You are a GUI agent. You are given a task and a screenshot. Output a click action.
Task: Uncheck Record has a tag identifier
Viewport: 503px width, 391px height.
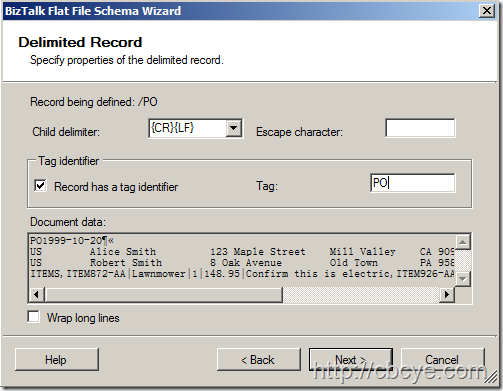click(x=40, y=185)
